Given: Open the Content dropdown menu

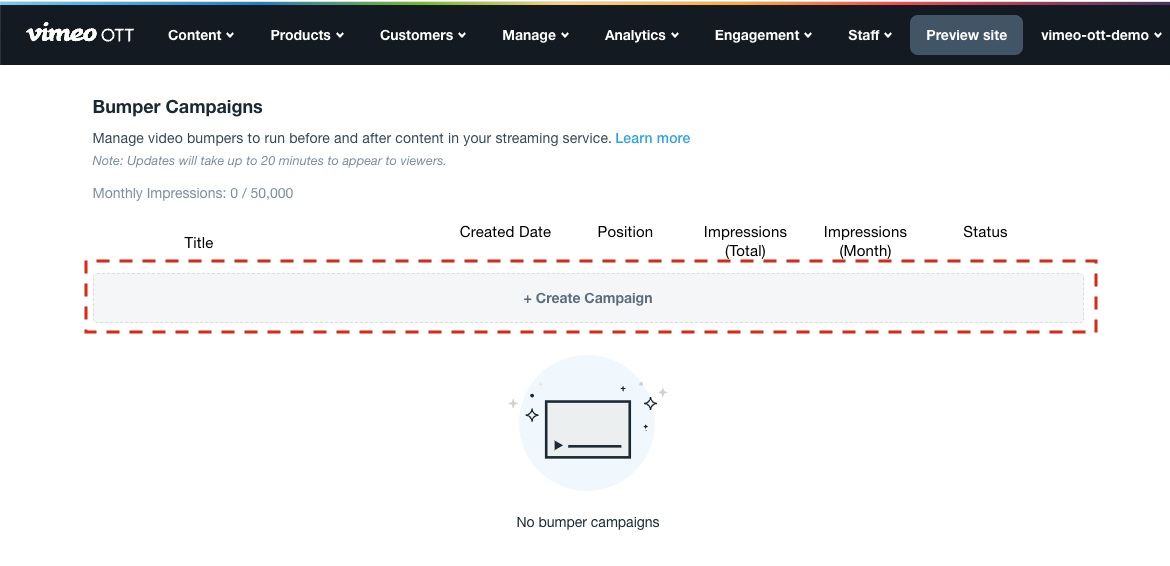Looking at the screenshot, I should 201,35.
